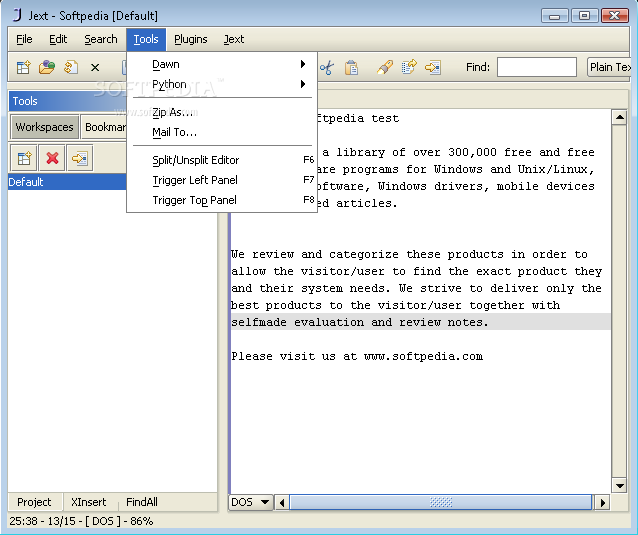Click the New file toolbar icon
The width and height of the screenshot is (638, 535).
click(x=24, y=67)
